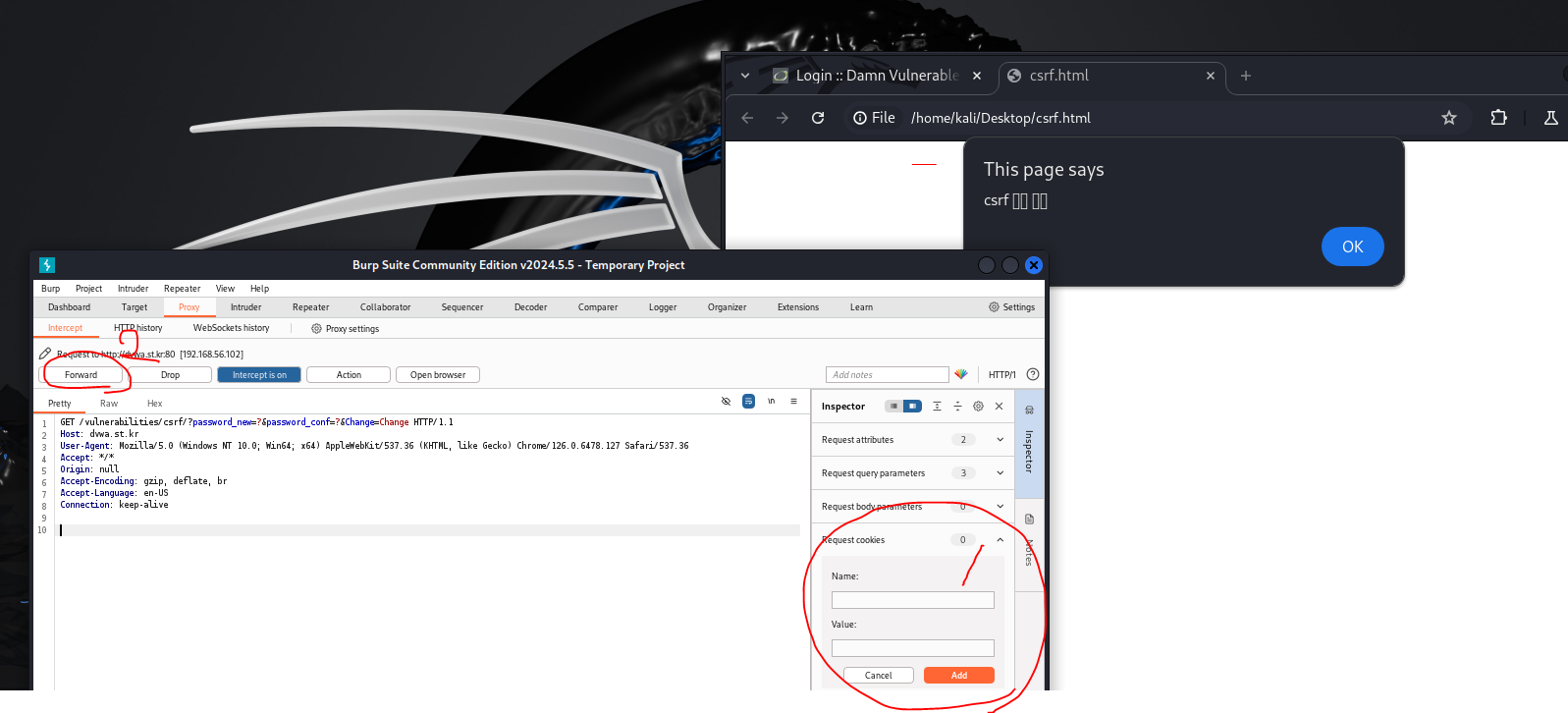Click the Add notes field
The width and height of the screenshot is (1568, 713).
pos(888,375)
